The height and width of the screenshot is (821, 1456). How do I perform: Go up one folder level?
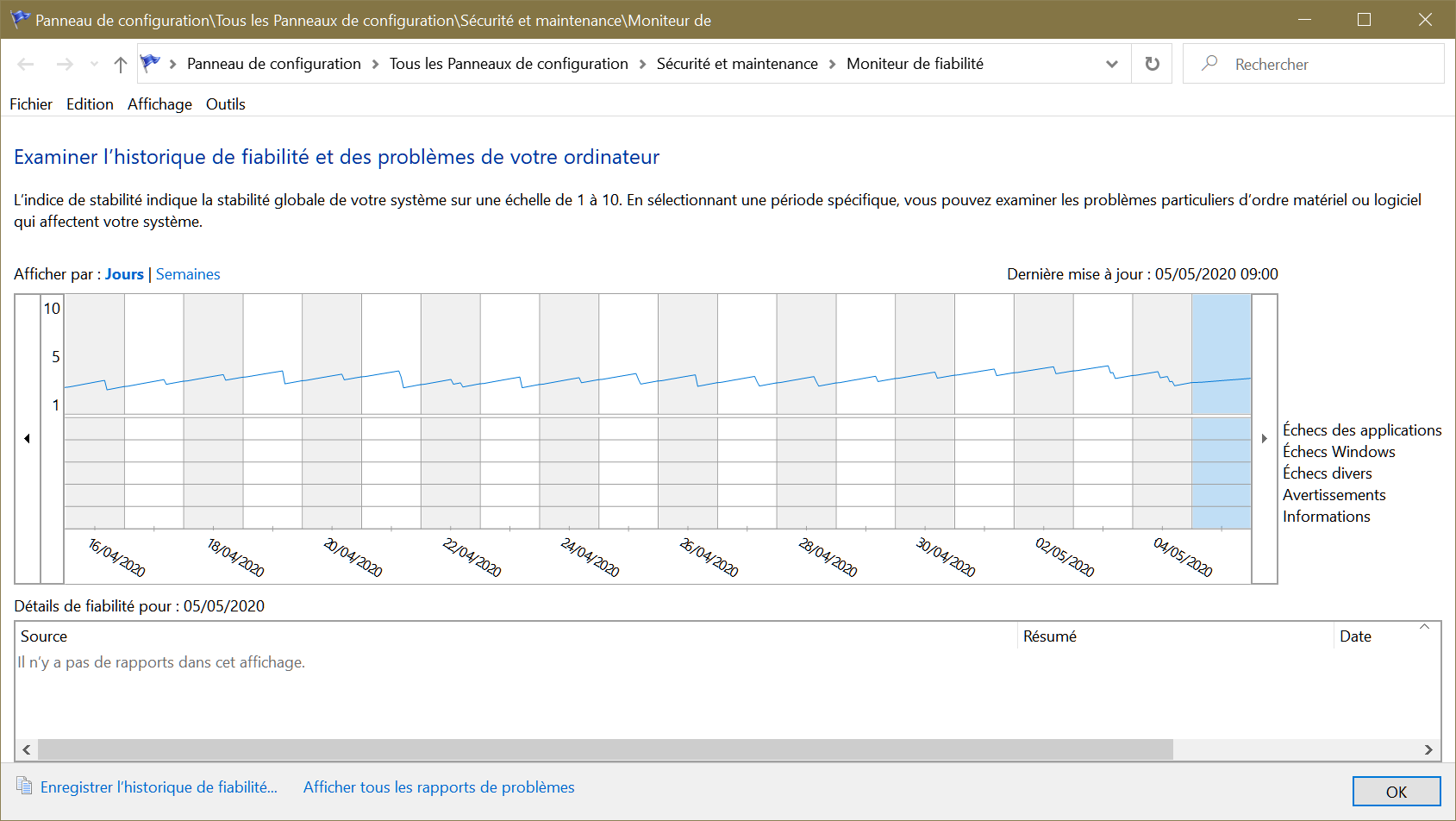click(x=121, y=64)
